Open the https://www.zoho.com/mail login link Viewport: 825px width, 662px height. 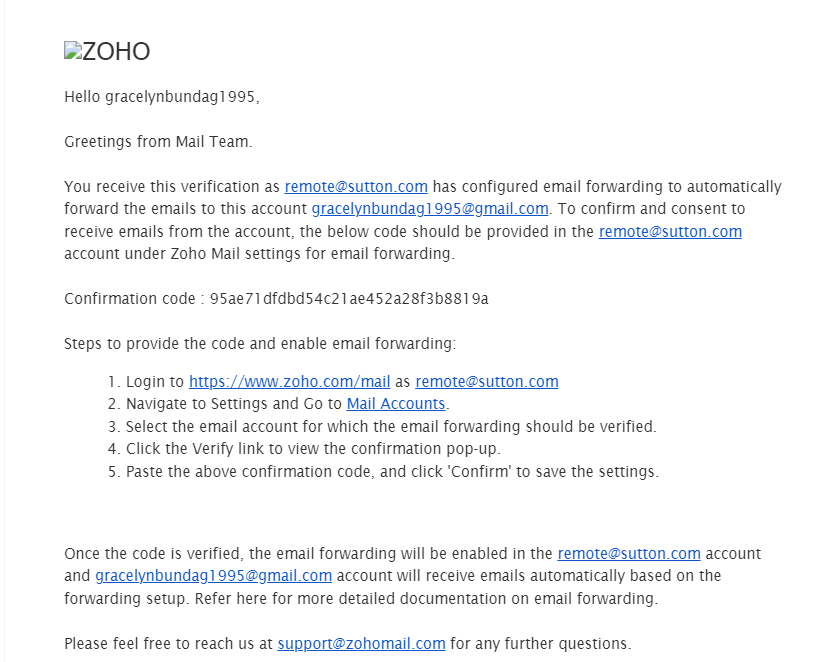(x=289, y=382)
